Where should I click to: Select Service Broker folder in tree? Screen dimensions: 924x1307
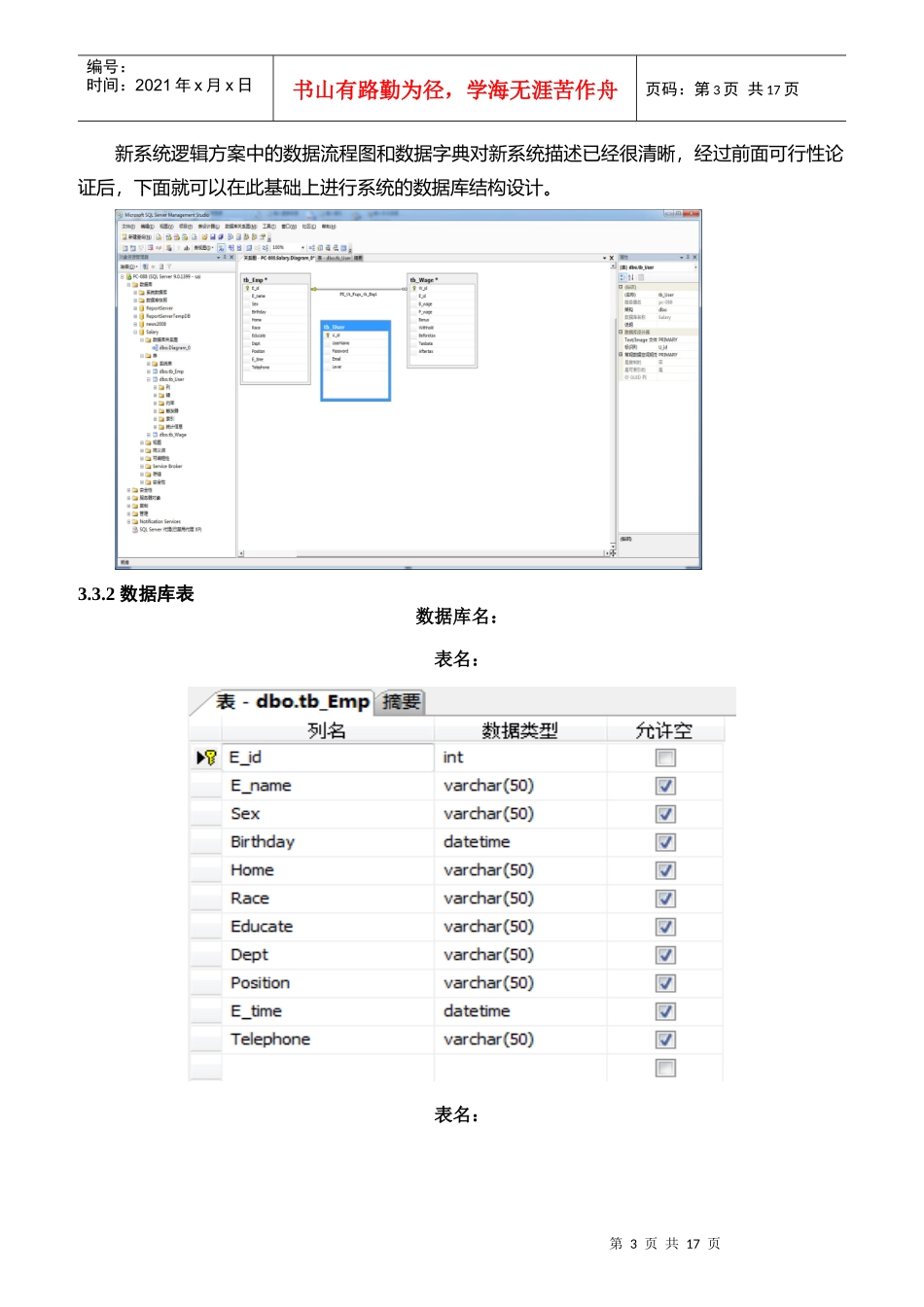166,466
